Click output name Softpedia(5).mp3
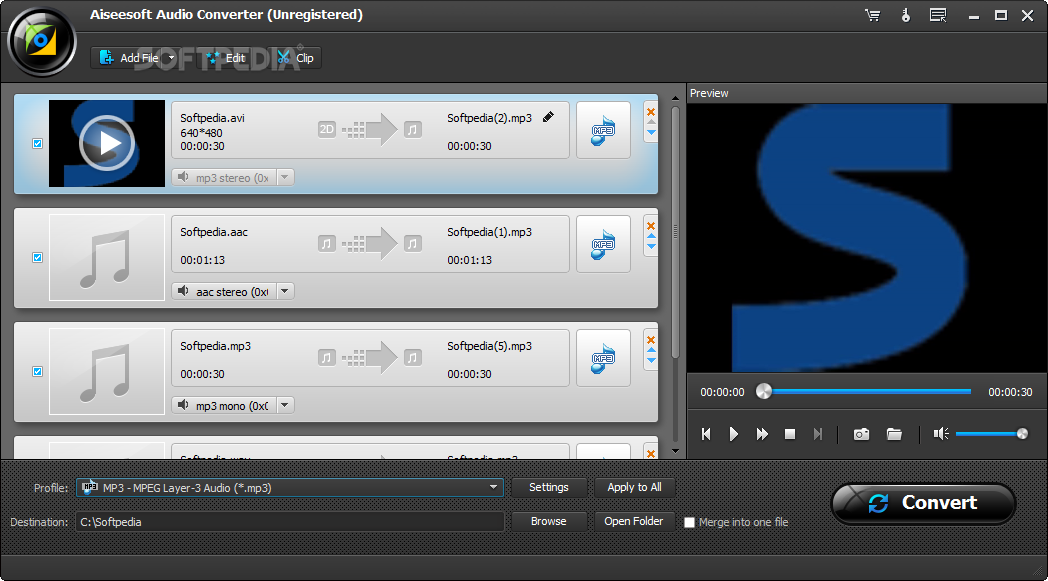Image resolution: width=1048 pixels, height=581 pixels. (489, 346)
